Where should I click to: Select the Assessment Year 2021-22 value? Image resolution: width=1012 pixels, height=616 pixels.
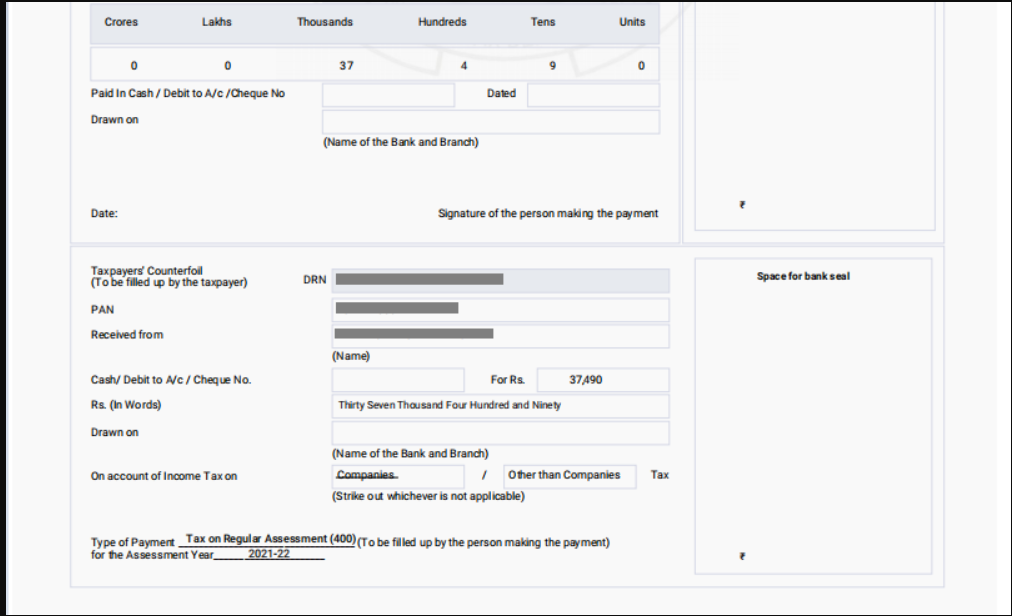coord(269,554)
